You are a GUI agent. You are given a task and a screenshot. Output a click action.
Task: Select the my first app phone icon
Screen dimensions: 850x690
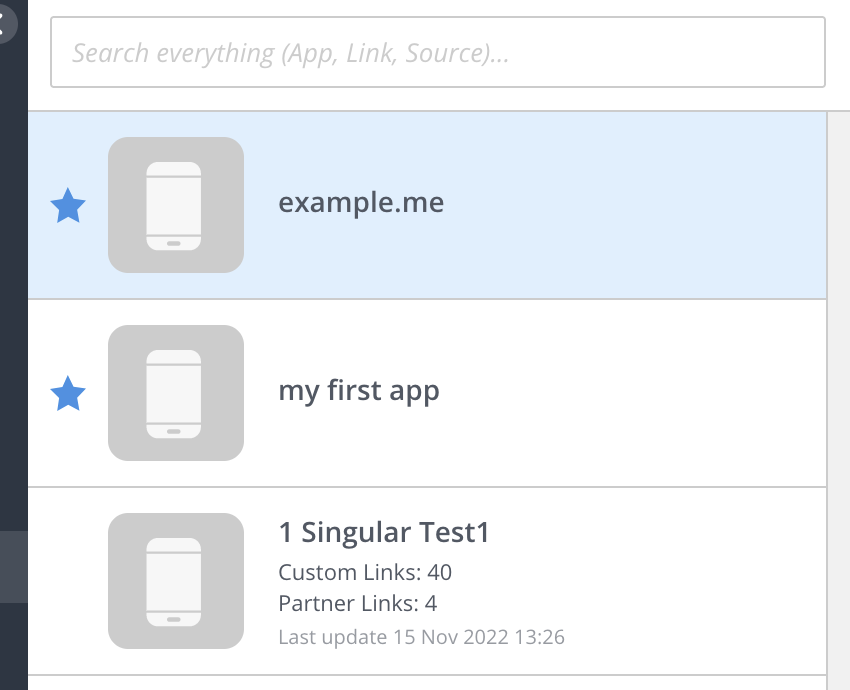pyautogui.click(x=176, y=392)
